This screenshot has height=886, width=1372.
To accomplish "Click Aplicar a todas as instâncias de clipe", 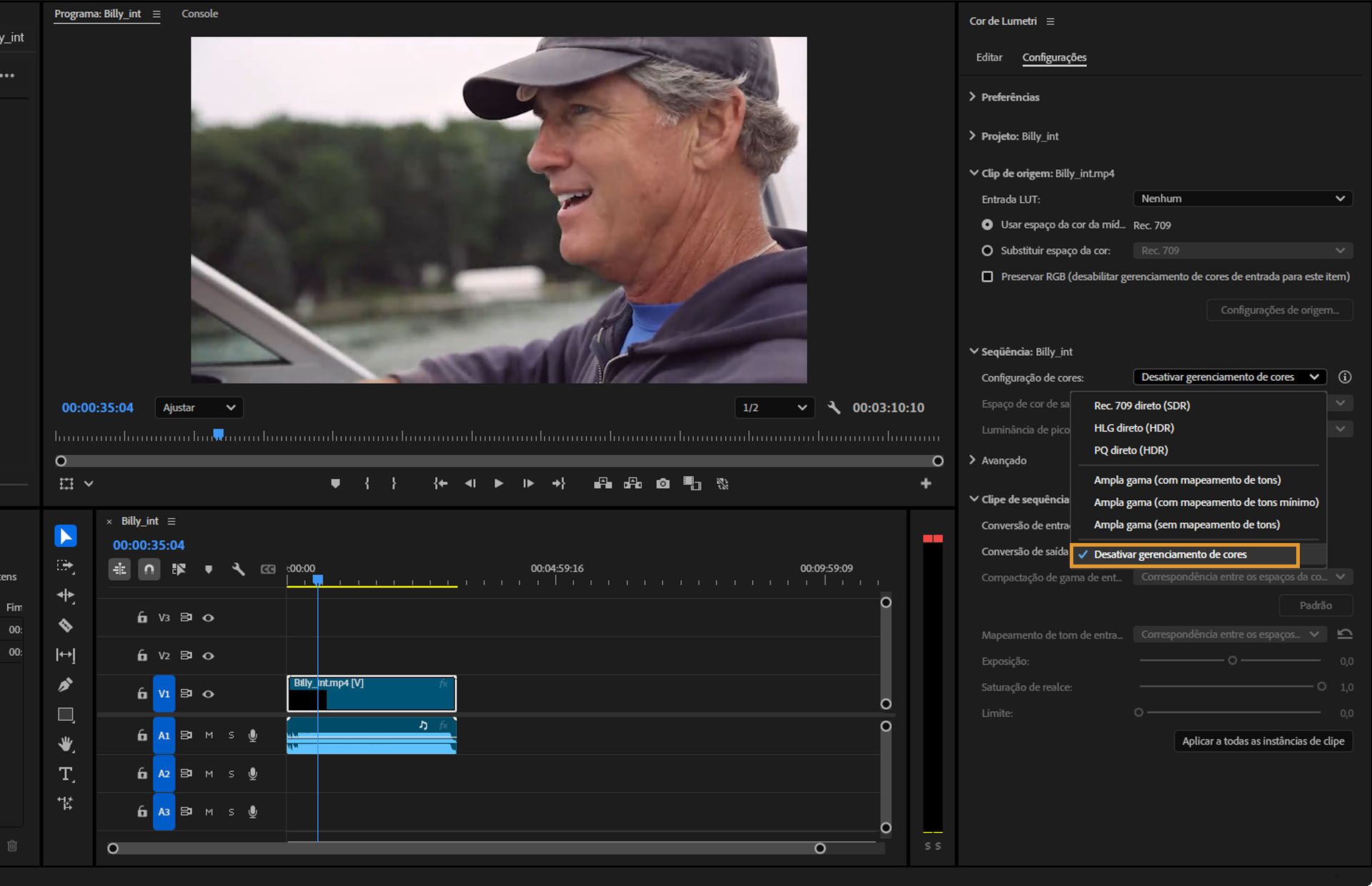I will 1263,741.
